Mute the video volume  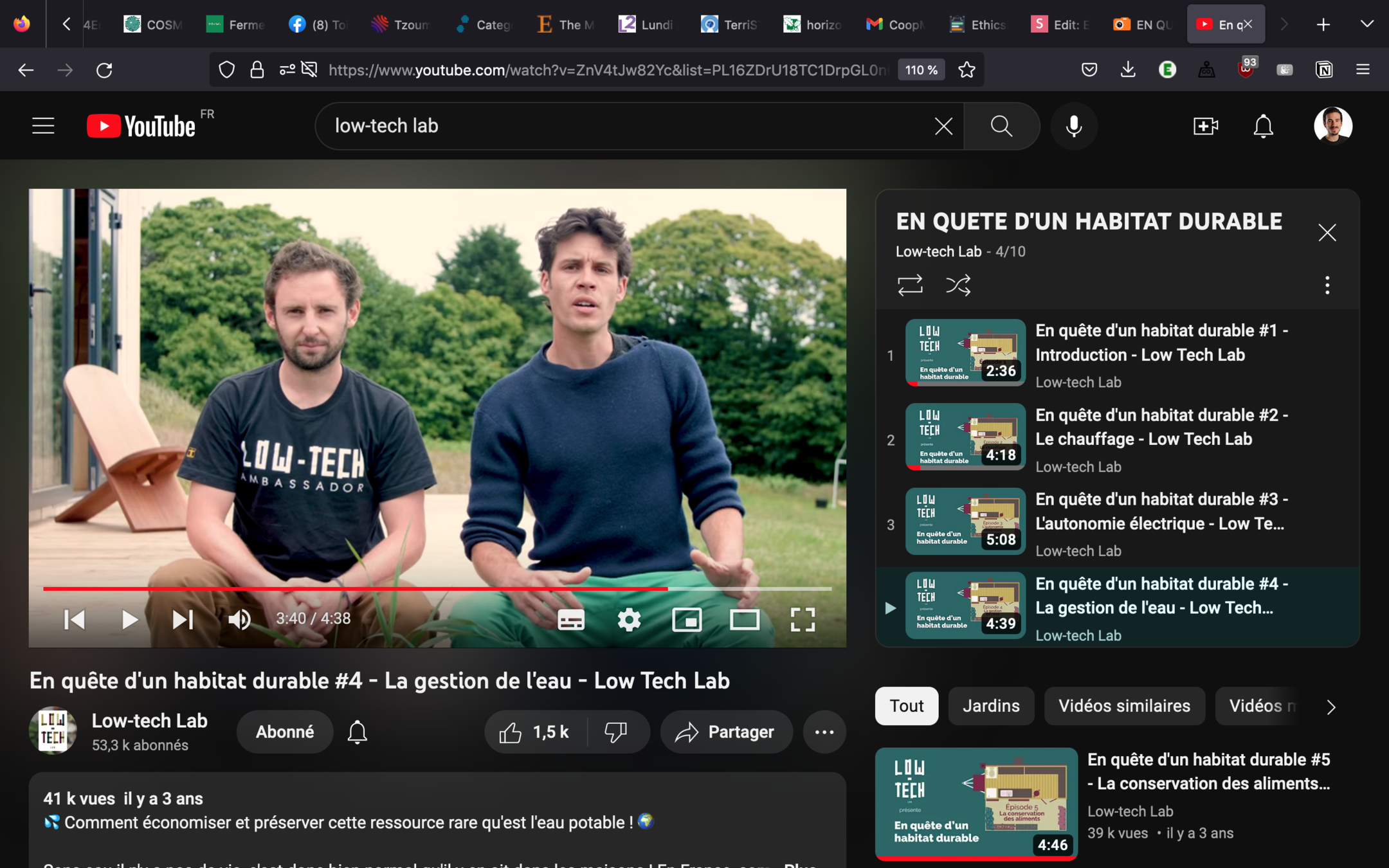pos(239,619)
